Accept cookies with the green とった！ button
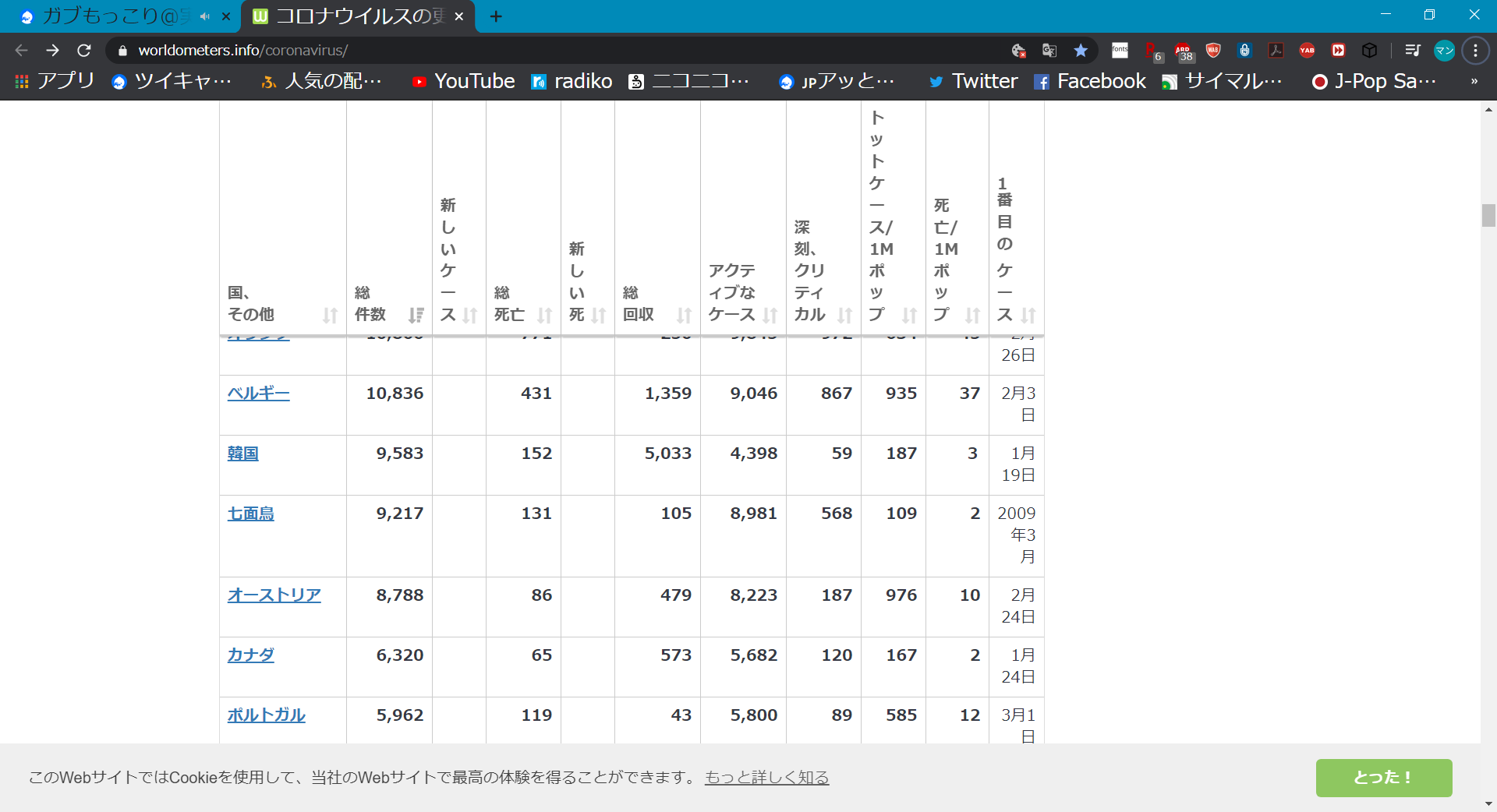The image size is (1497, 812). 1383,778
